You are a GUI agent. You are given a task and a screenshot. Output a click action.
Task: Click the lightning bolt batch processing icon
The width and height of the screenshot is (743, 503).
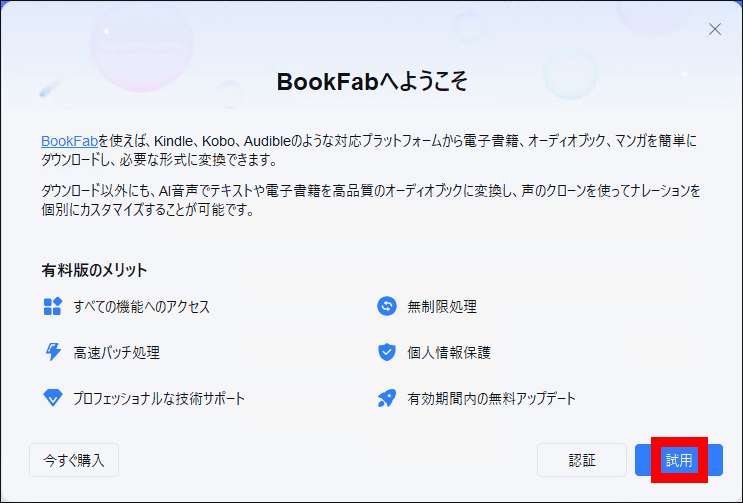53,352
